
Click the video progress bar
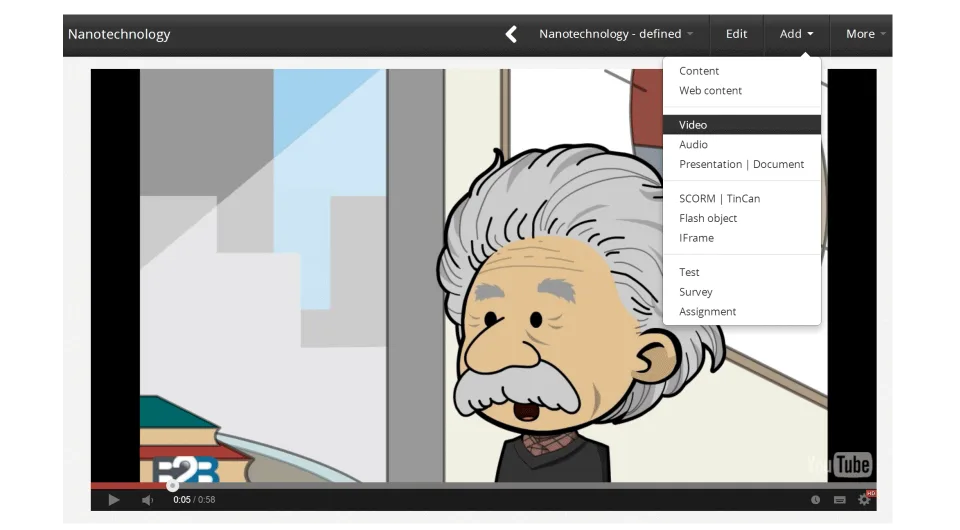pos(484,485)
